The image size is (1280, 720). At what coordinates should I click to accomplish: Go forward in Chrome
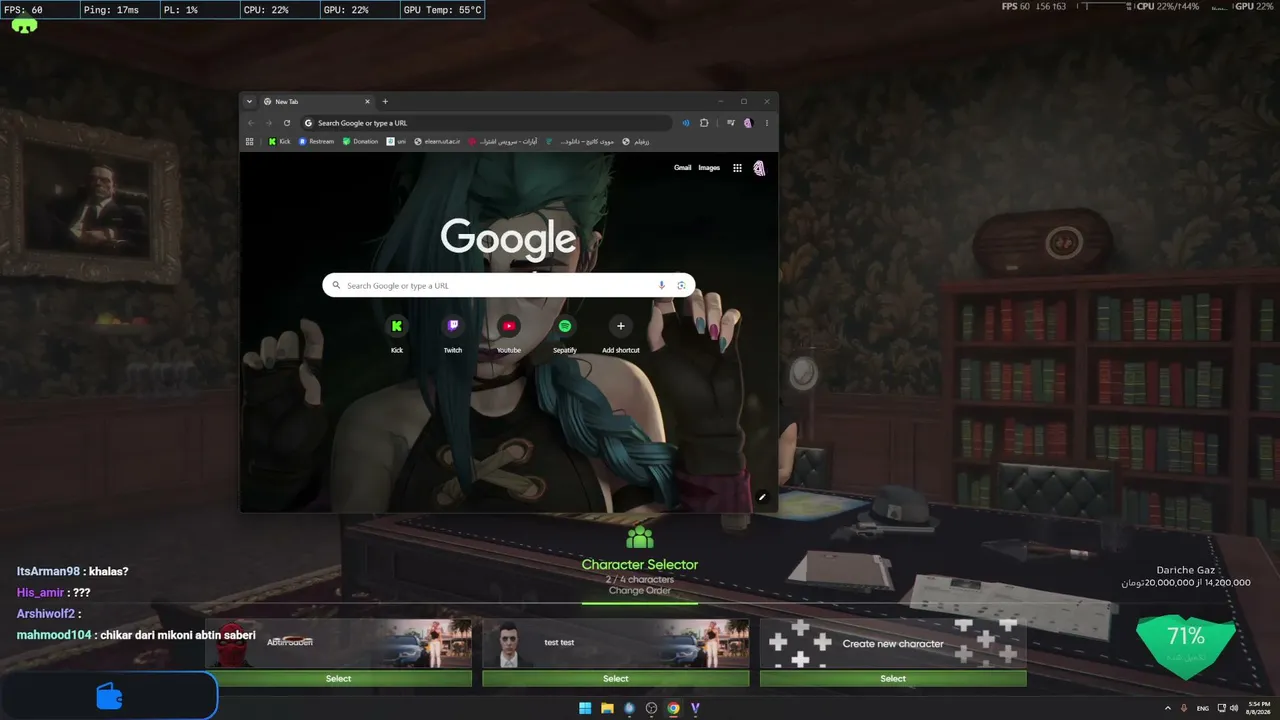point(269,123)
